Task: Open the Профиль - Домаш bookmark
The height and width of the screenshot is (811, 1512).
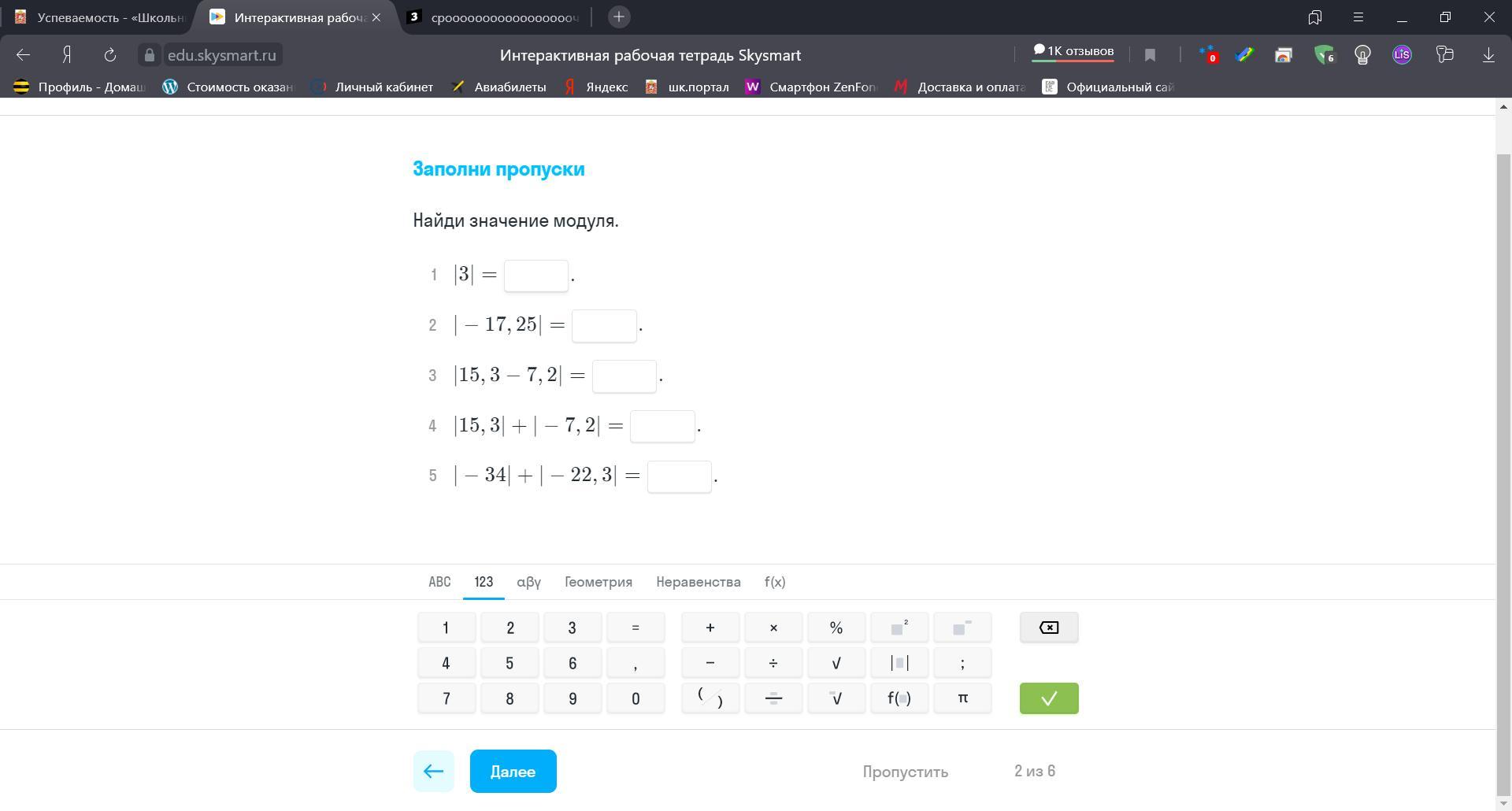Action: pos(80,87)
